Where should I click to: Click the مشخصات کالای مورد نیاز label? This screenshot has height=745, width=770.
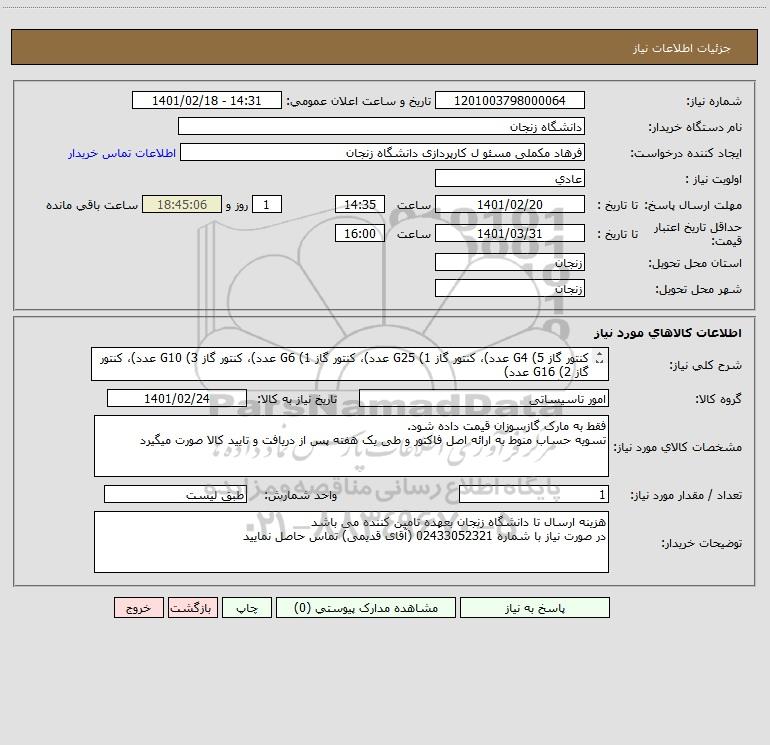[x=678, y=447]
